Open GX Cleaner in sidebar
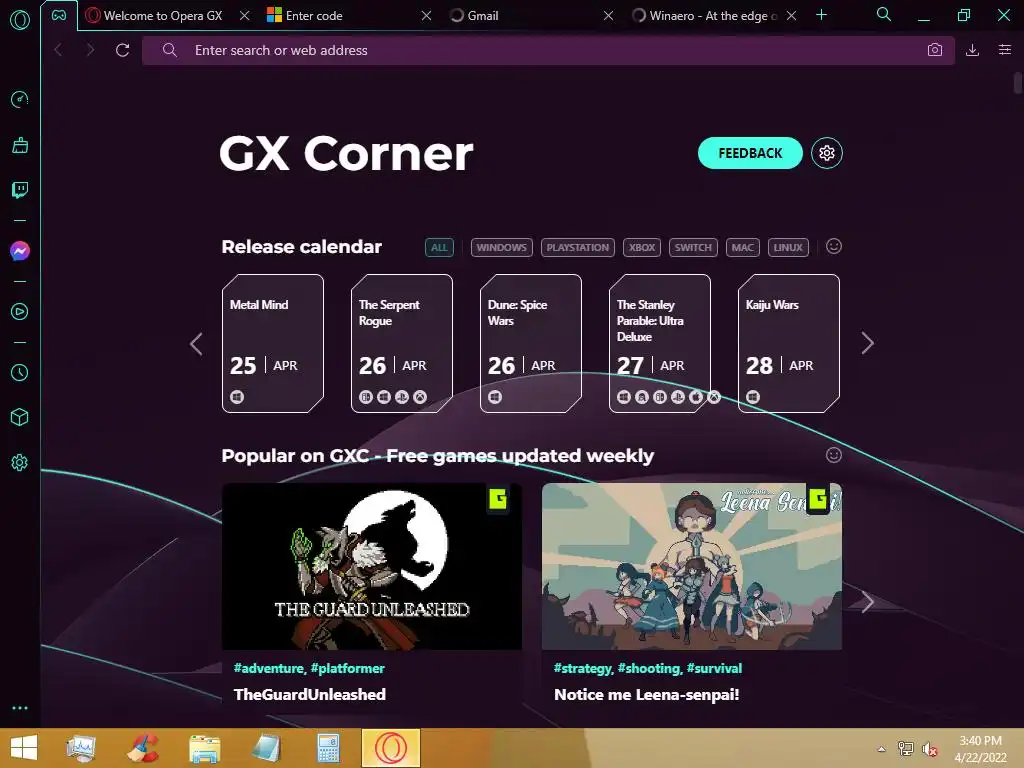 20,145
